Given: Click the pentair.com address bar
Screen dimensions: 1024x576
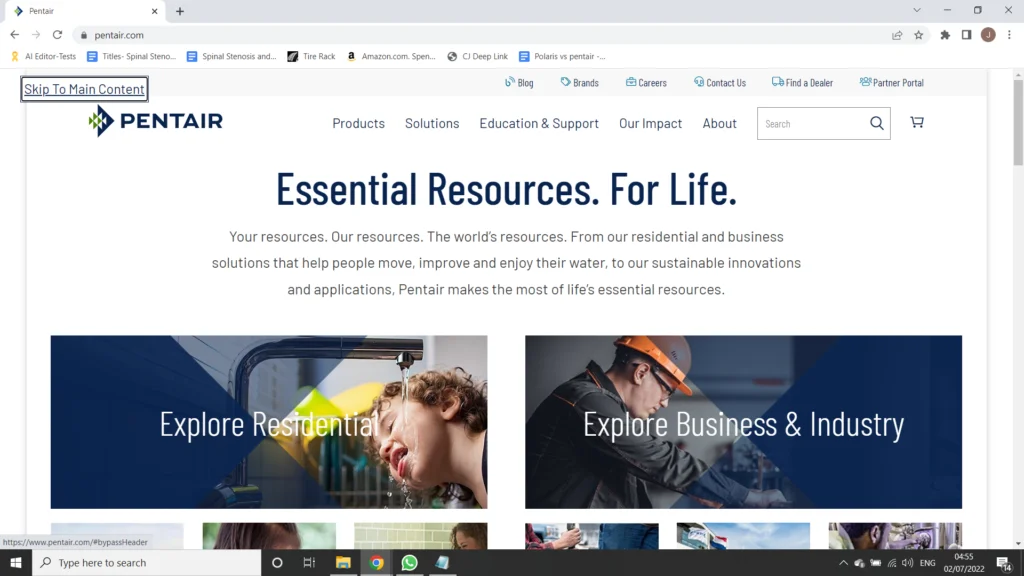Looking at the screenshot, I should tap(483, 35).
